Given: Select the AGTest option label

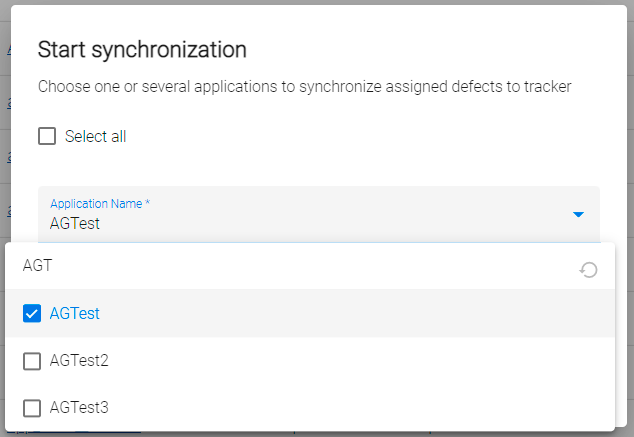Looking at the screenshot, I should coord(75,314).
